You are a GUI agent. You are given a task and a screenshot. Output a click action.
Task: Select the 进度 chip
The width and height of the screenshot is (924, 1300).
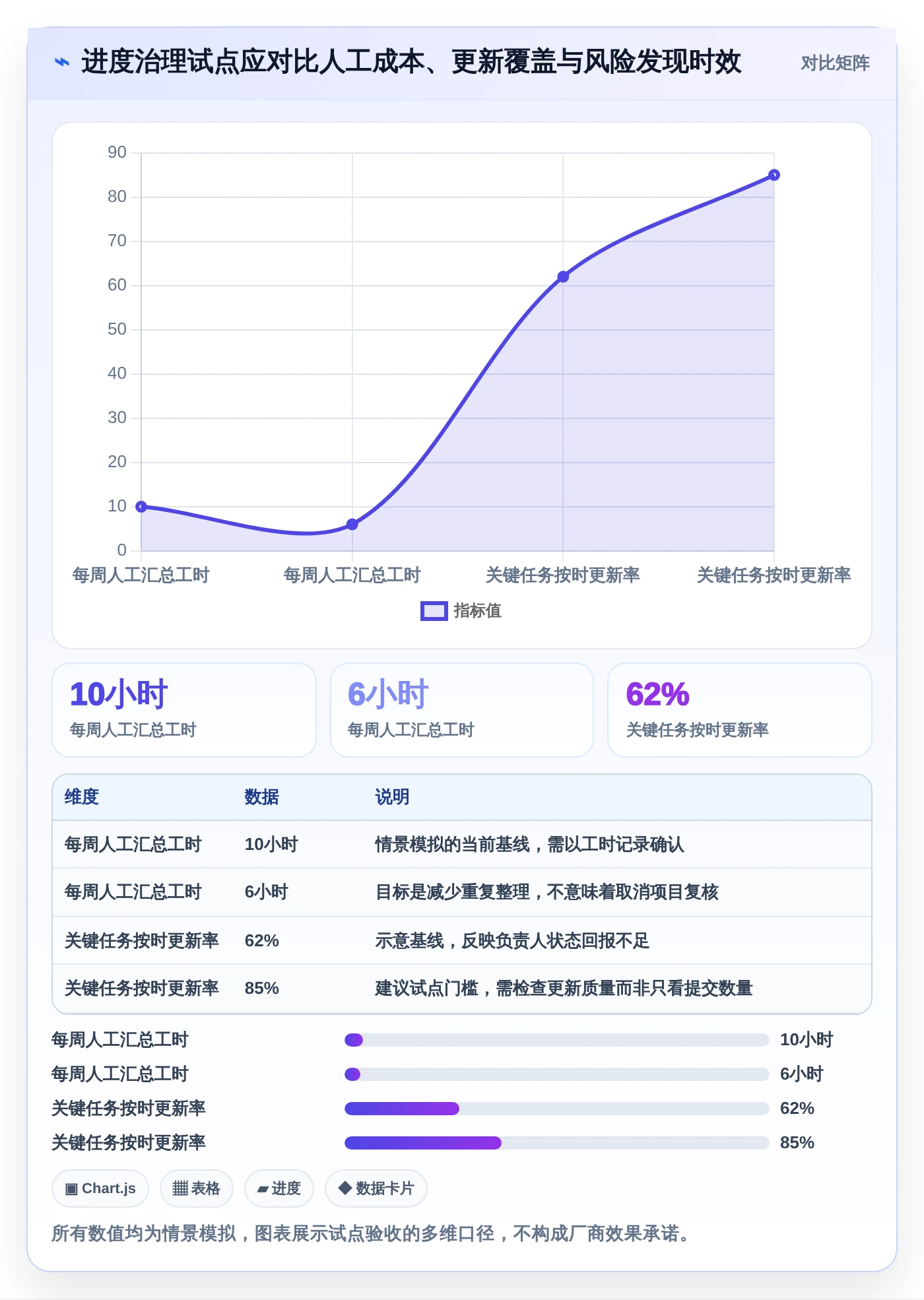(x=279, y=1188)
